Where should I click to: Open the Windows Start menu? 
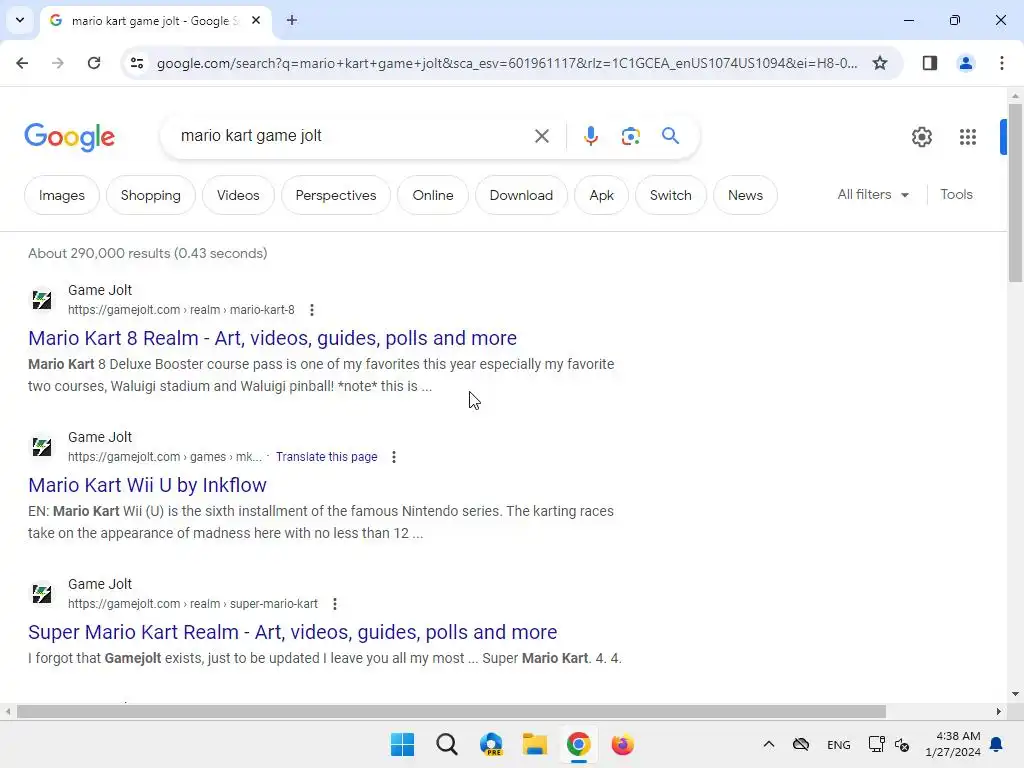[402, 744]
